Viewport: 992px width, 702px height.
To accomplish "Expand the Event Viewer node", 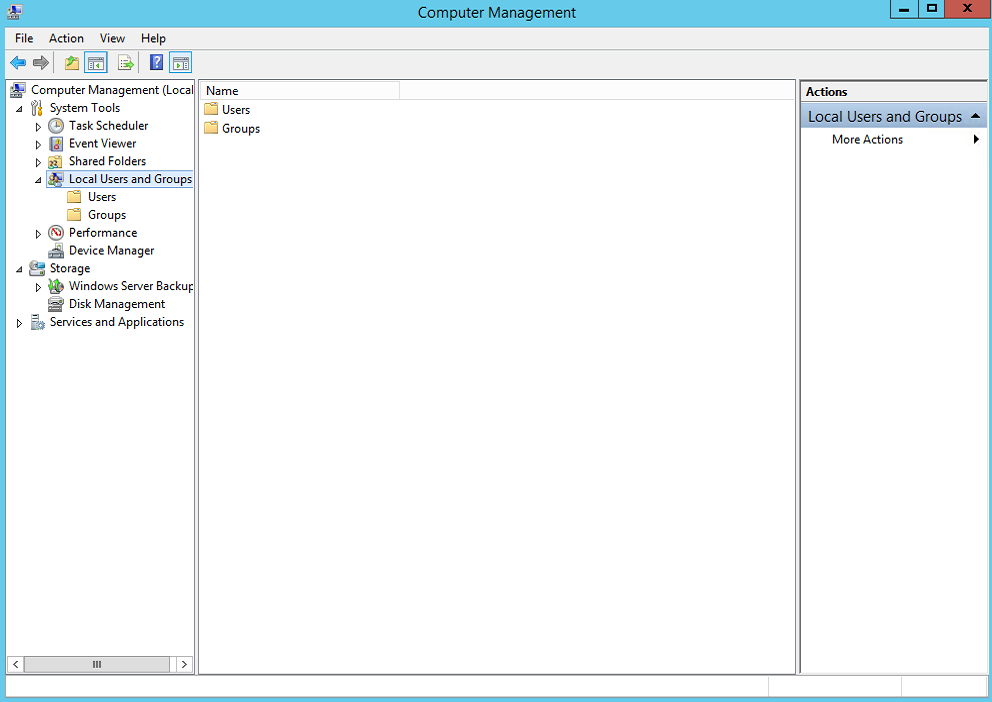I will point(38,144).
